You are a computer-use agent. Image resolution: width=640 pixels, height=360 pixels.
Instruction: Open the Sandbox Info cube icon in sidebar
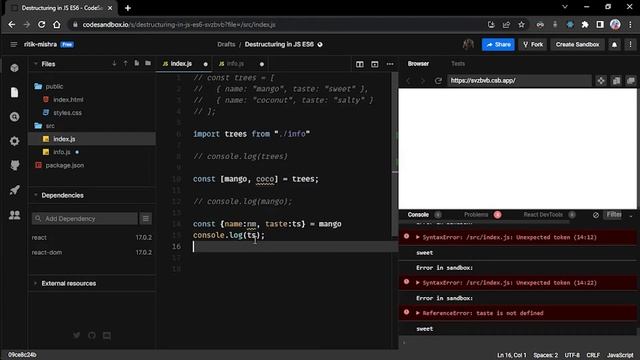pos(14,68)
